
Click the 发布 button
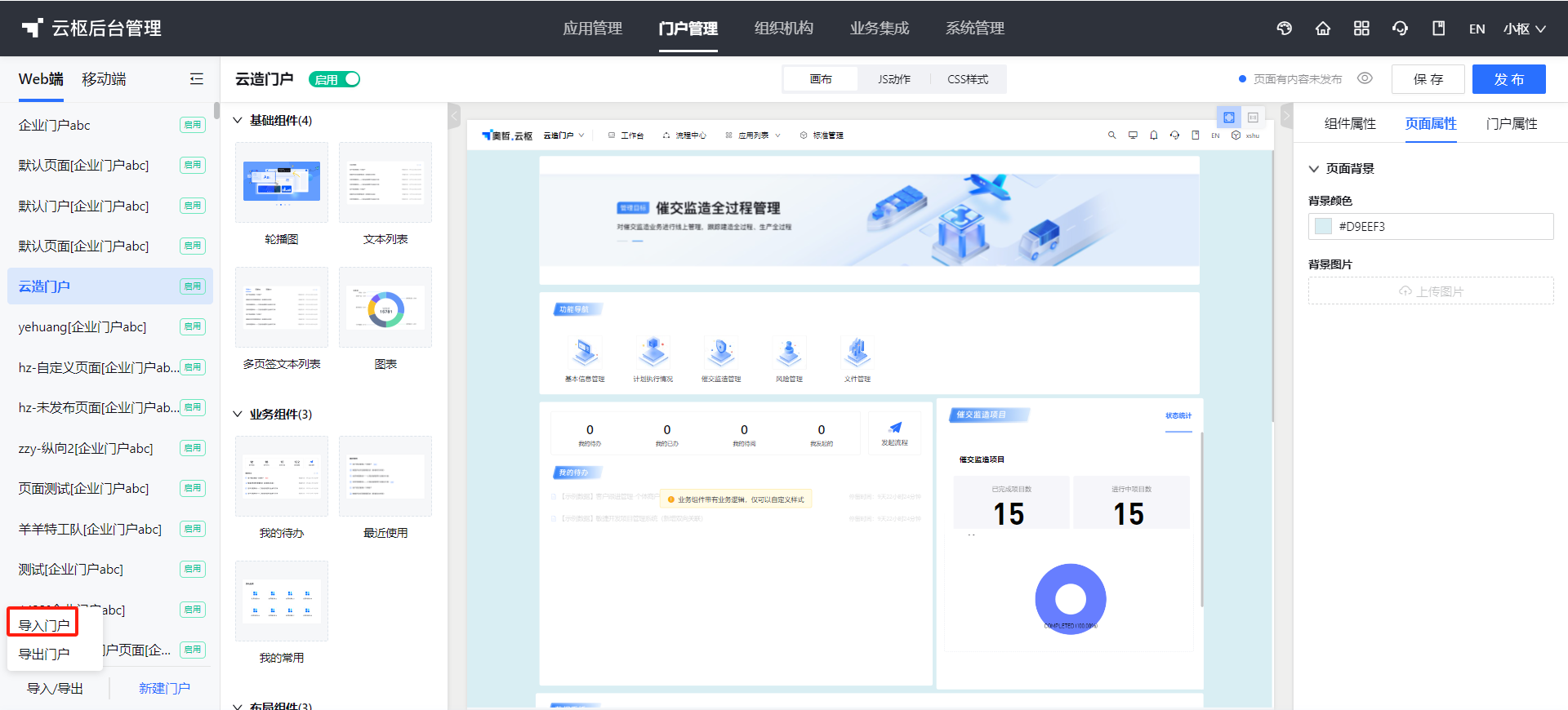1509,79
